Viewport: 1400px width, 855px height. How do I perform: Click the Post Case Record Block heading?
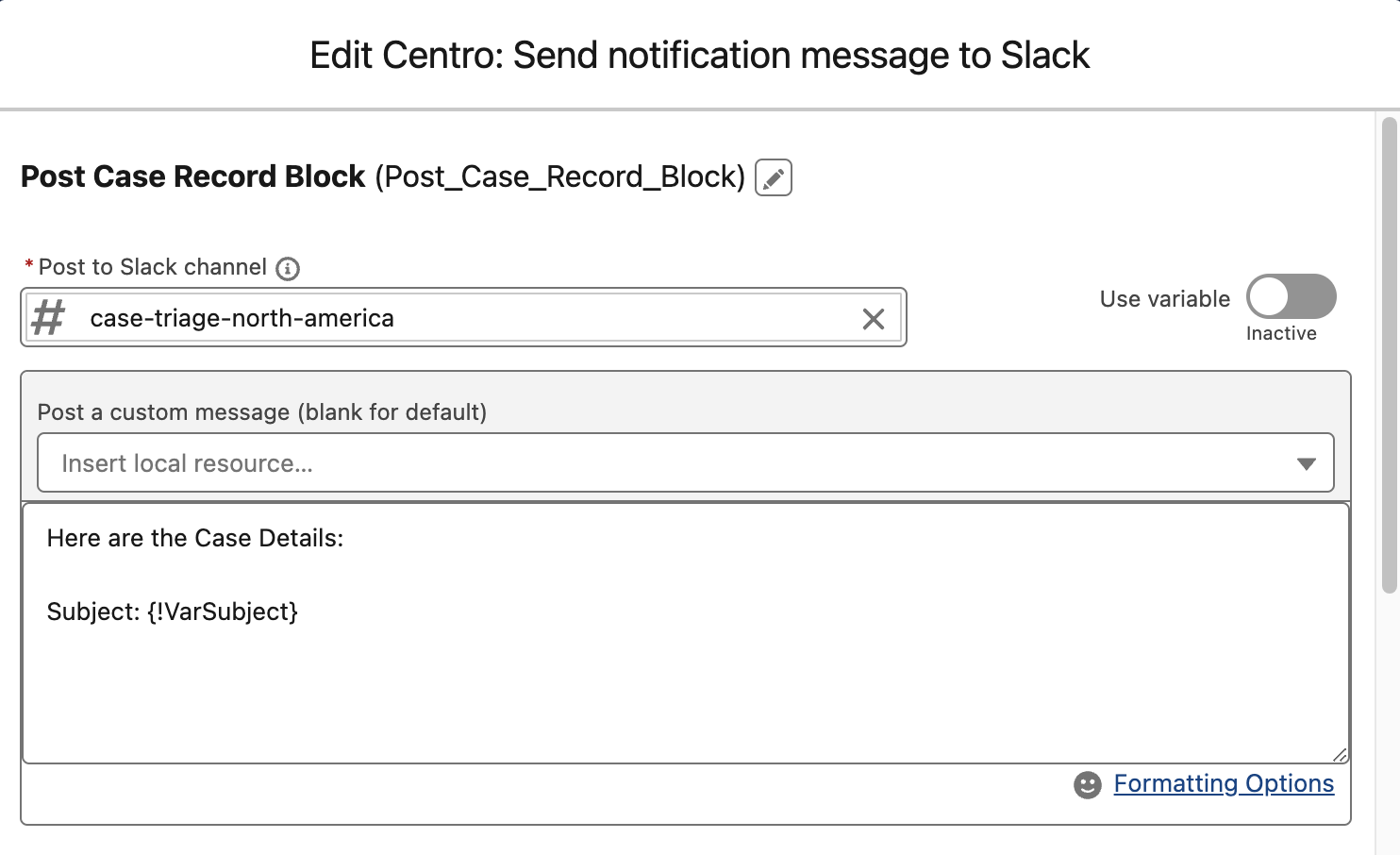[193, 176]
